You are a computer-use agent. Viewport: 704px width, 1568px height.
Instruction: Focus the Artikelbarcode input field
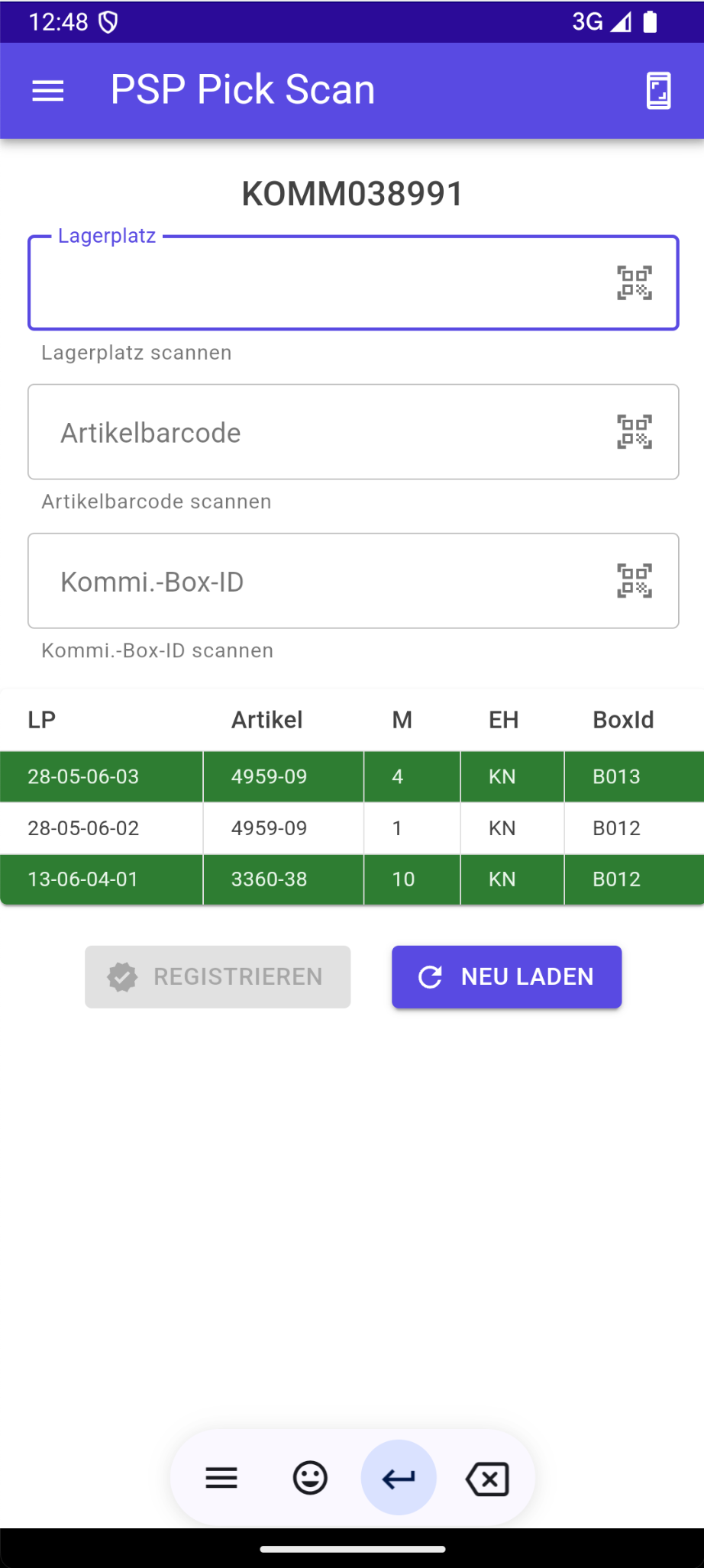click(x=321, y=432)
